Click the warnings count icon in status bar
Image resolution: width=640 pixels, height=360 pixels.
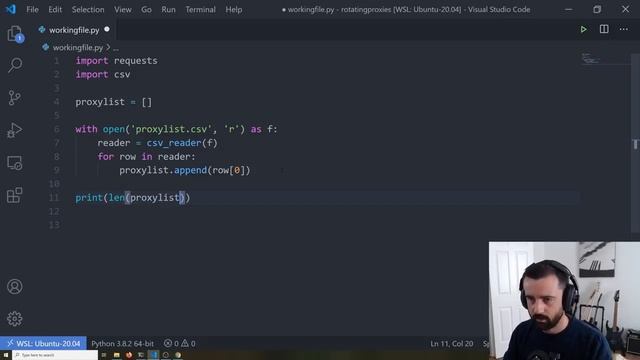(185, 344)
